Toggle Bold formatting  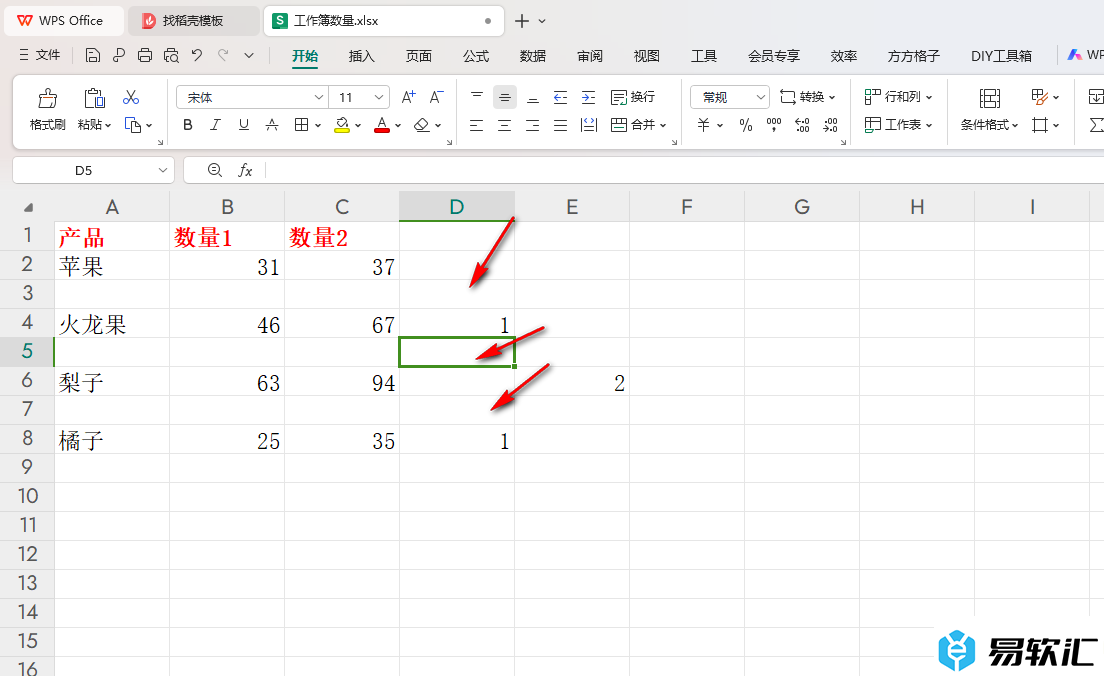[187, 125]
